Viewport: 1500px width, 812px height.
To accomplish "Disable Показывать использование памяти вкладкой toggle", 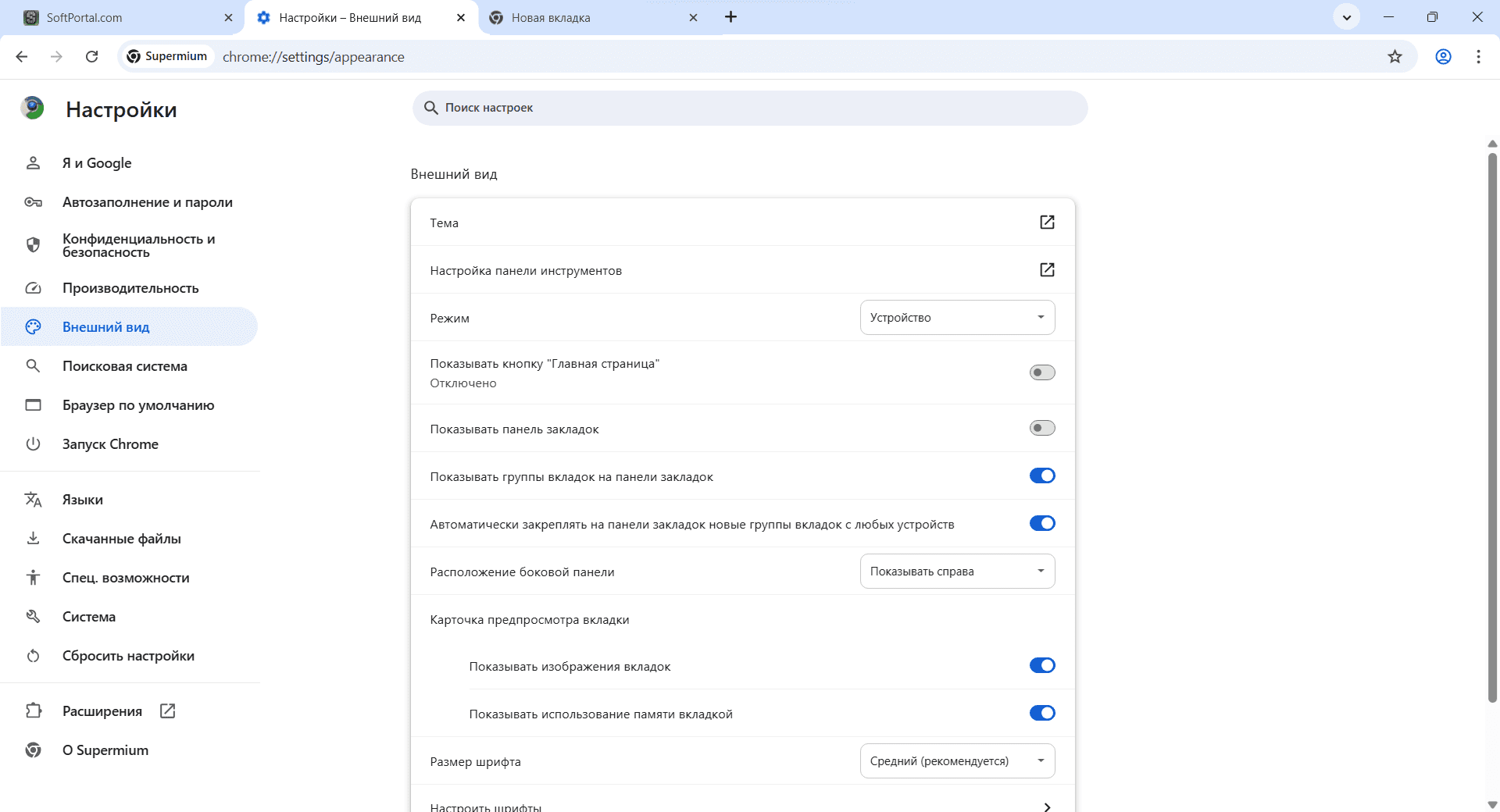I will coord(1041,713).
